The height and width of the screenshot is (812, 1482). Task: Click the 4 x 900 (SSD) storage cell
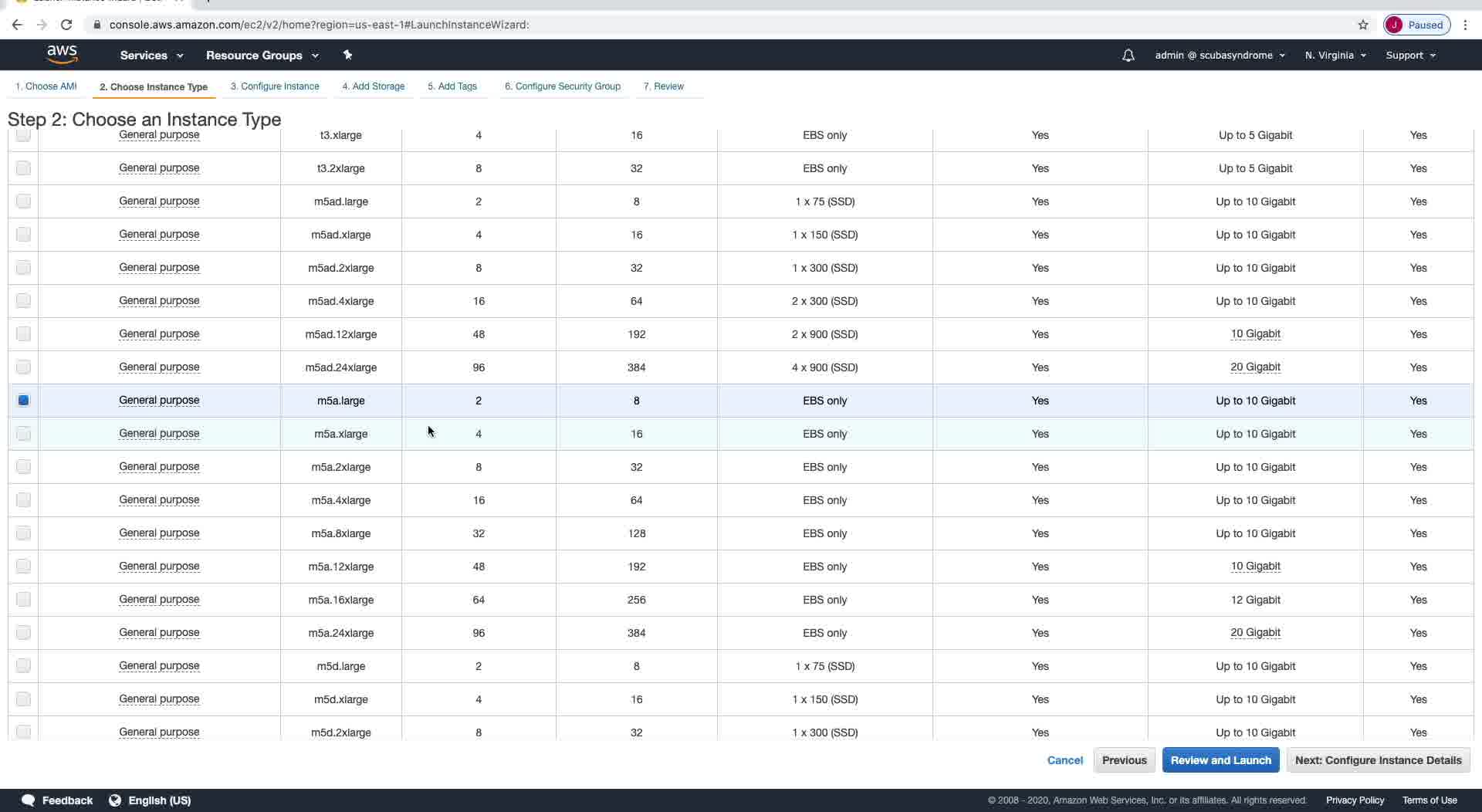pos(824,367)
